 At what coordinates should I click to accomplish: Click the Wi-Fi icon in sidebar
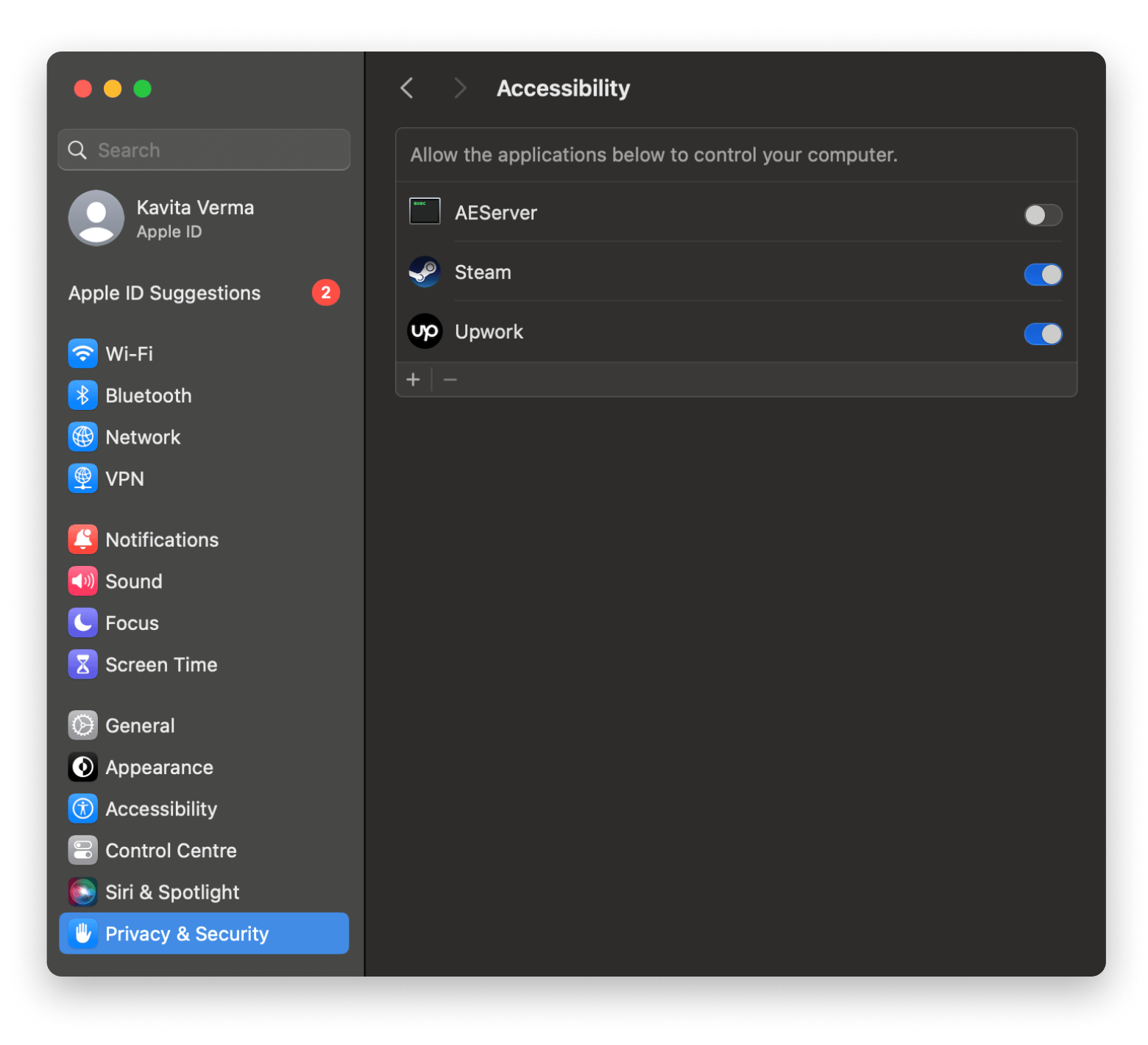coord(82,354)
